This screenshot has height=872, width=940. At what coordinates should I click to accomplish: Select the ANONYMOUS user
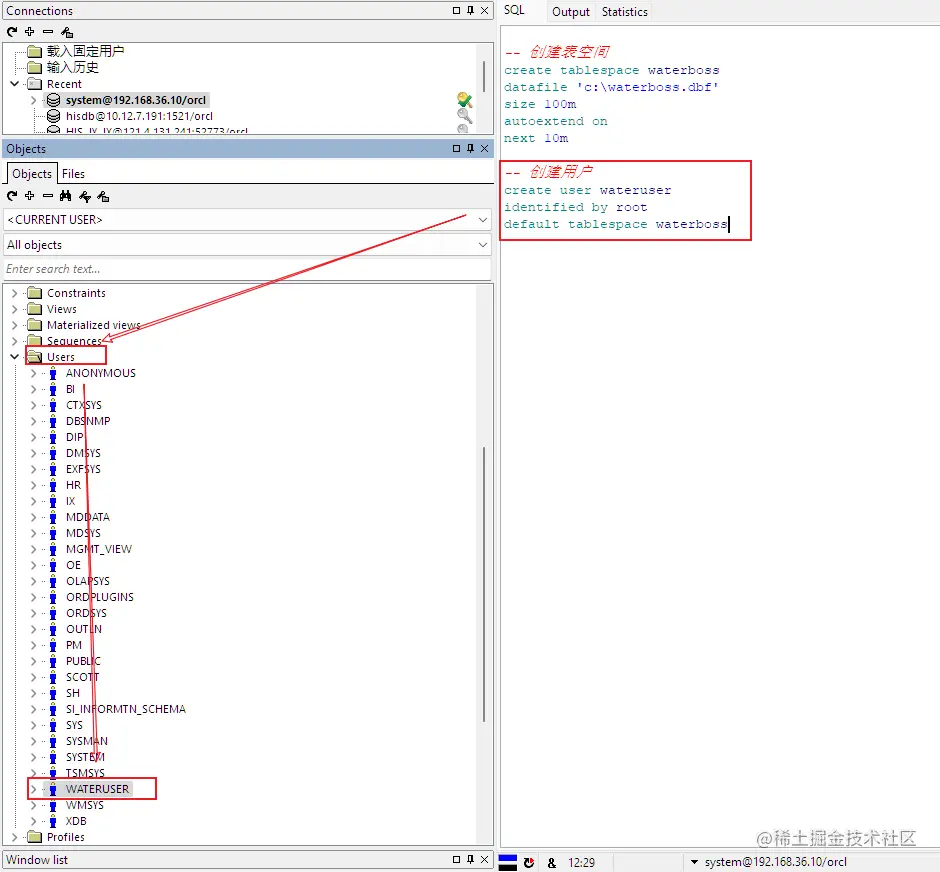coord(101,373)
